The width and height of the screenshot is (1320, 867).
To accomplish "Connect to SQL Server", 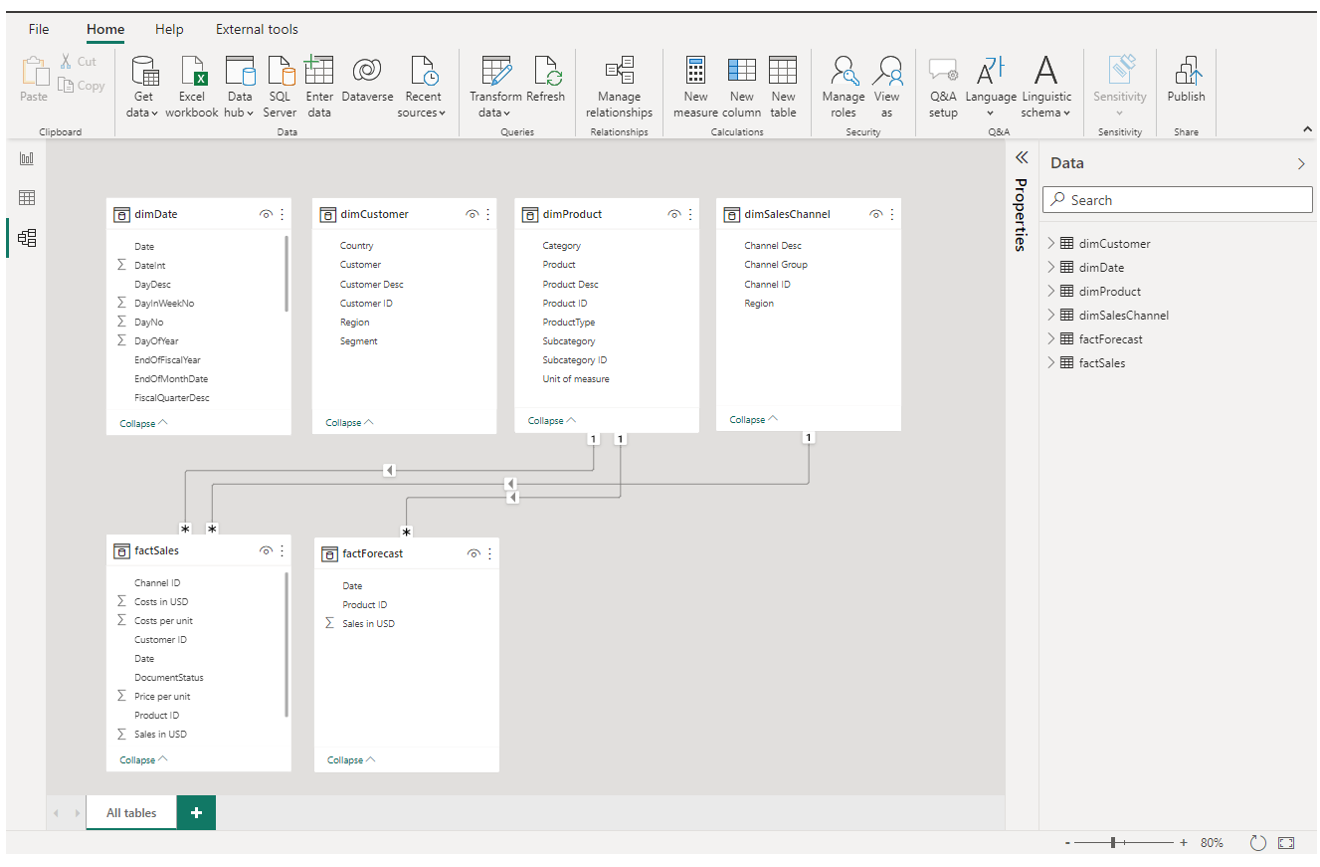I will pyautogui.click(x=280, y=87).
